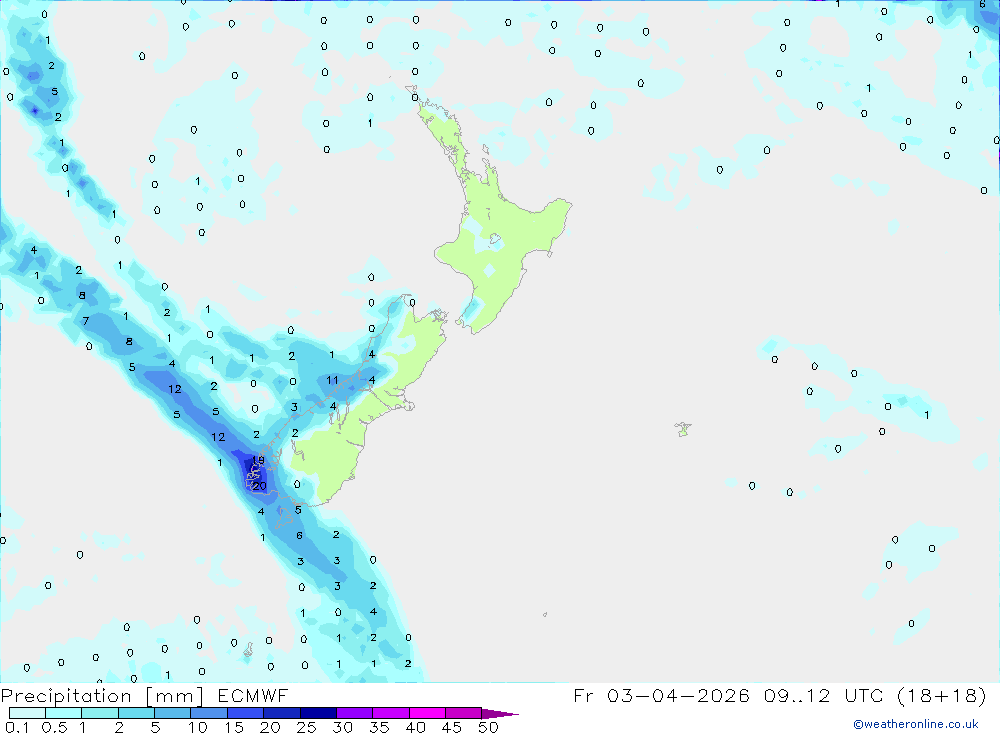Click the '09..12' hour range text
Viewport: 1000px width, 733px height.
pyautogui.click(x=797, y=695)
